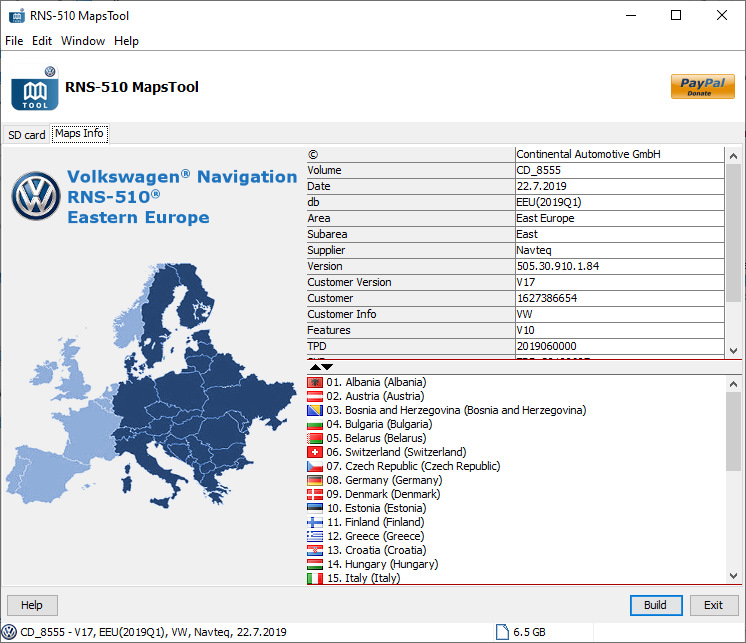
Task: Select the db value EEU(2019Q1)
Action: (619, 202)
